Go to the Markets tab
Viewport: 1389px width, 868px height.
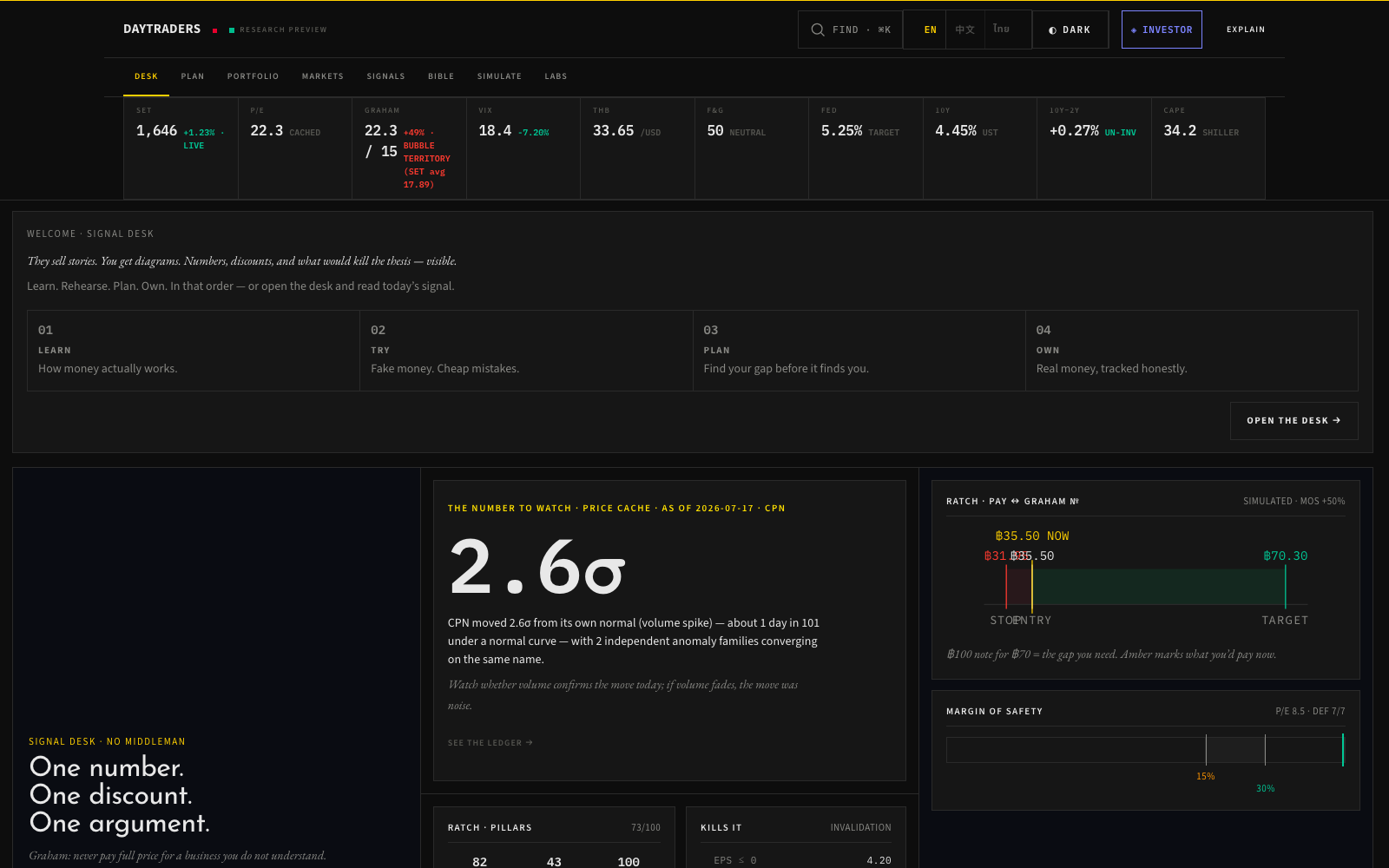click(x=323, y=76)
